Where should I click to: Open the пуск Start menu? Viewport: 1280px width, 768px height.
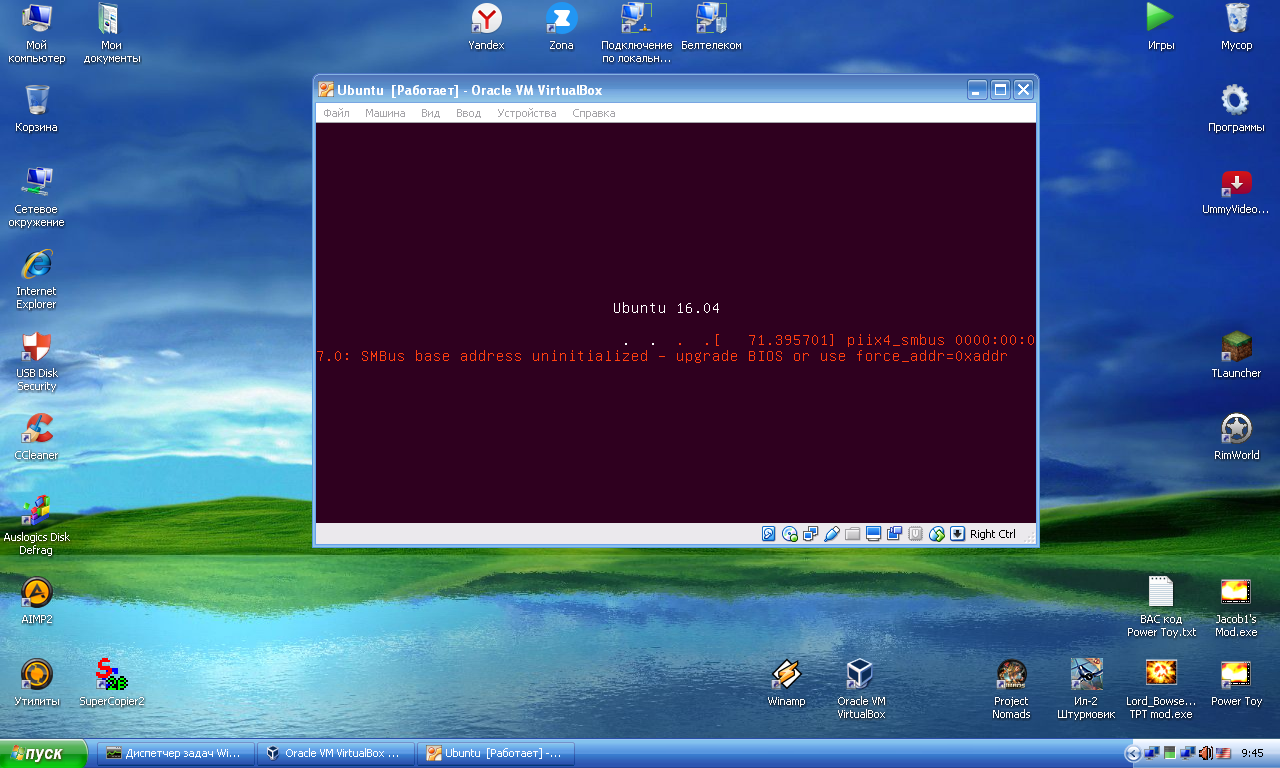click(44, 753)
